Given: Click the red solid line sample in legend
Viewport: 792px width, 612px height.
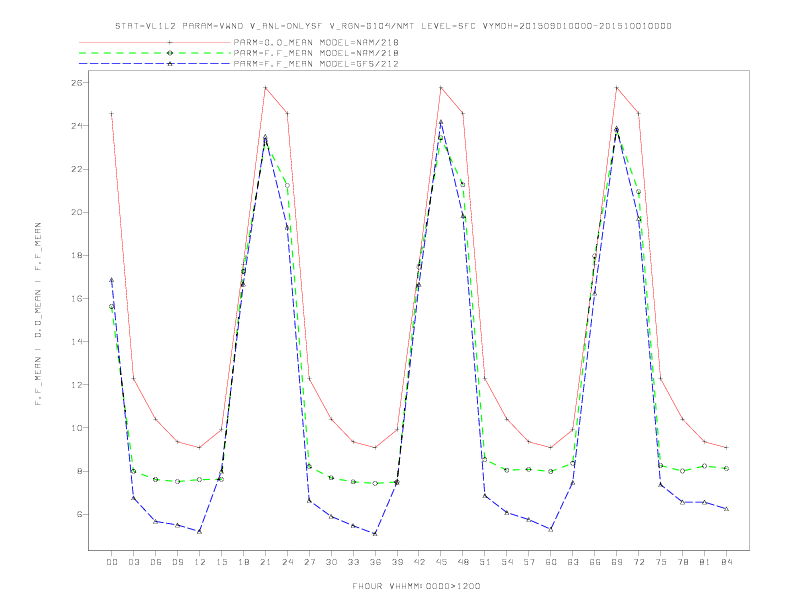Looking at the screenshot, I should [x=155, y=42].
